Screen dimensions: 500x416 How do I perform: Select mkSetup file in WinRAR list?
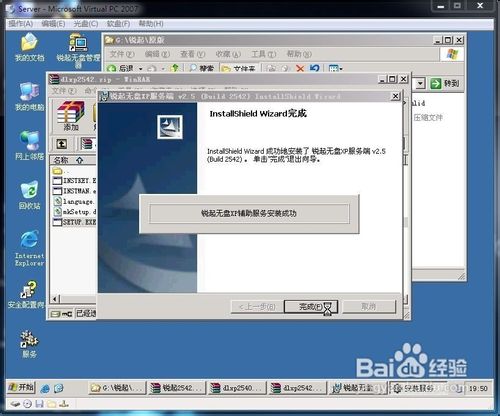click(x=74, y=212)
